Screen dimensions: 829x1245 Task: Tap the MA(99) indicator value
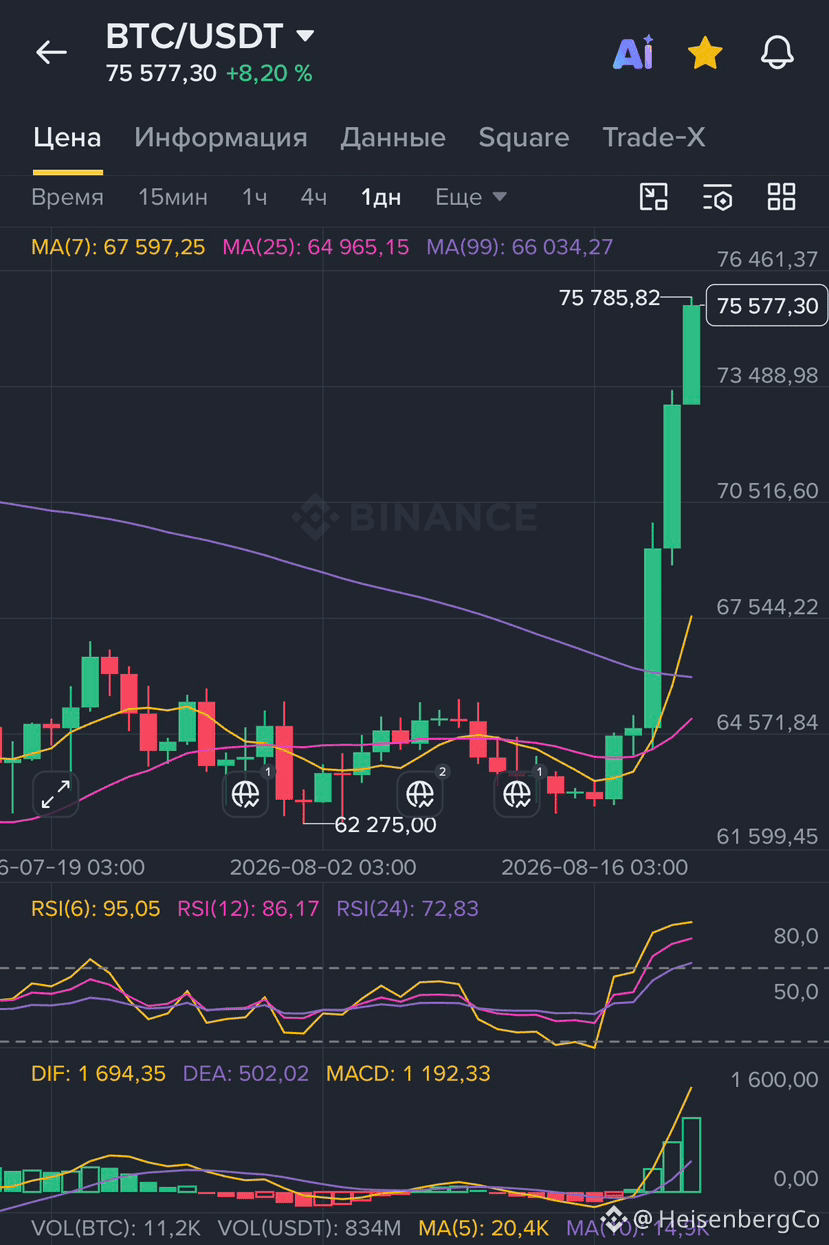tap(520, 246)
